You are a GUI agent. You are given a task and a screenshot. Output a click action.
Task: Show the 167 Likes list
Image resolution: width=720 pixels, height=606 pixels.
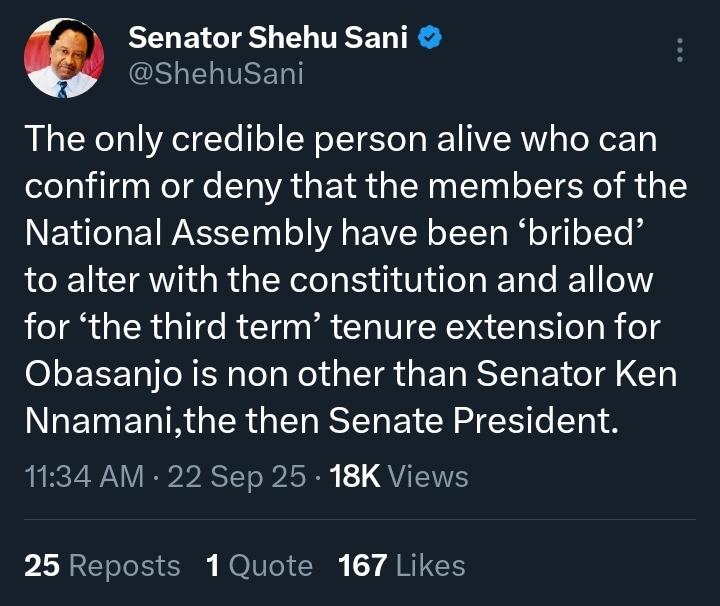[x=402, y=566]
